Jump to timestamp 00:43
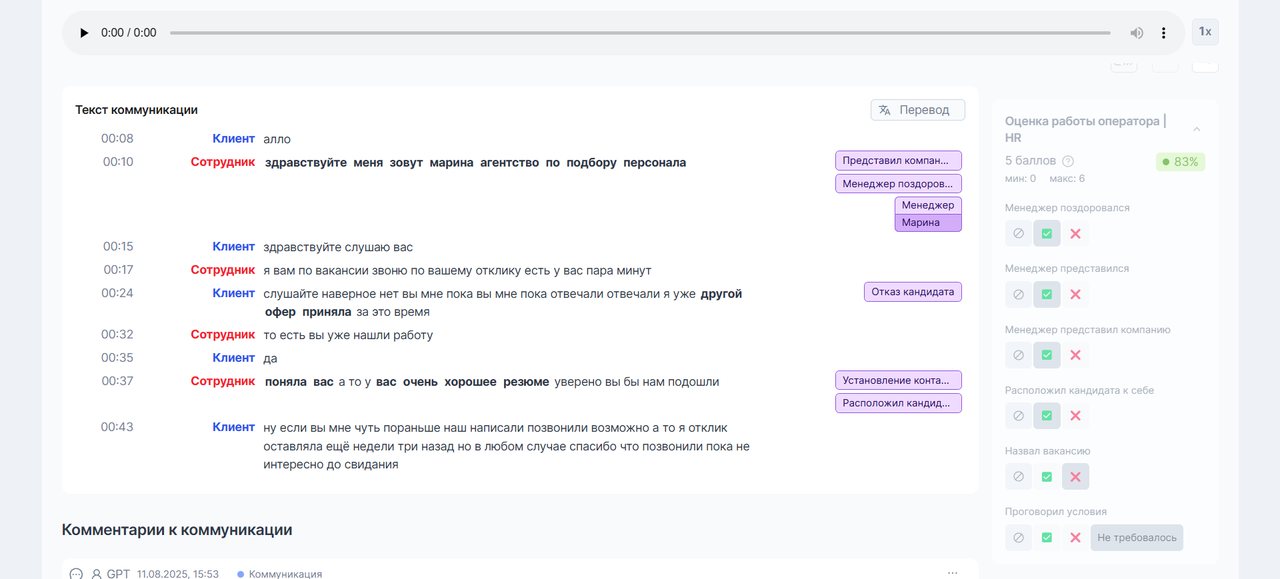The image size is (1280, 579). 117,427
